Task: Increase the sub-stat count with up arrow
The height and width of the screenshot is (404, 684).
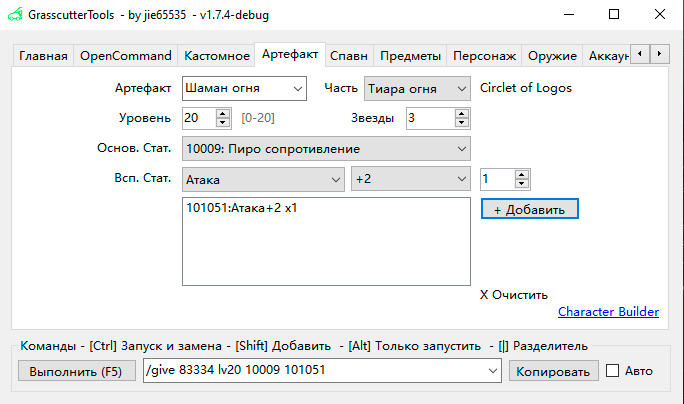Action: coord(521,175)
